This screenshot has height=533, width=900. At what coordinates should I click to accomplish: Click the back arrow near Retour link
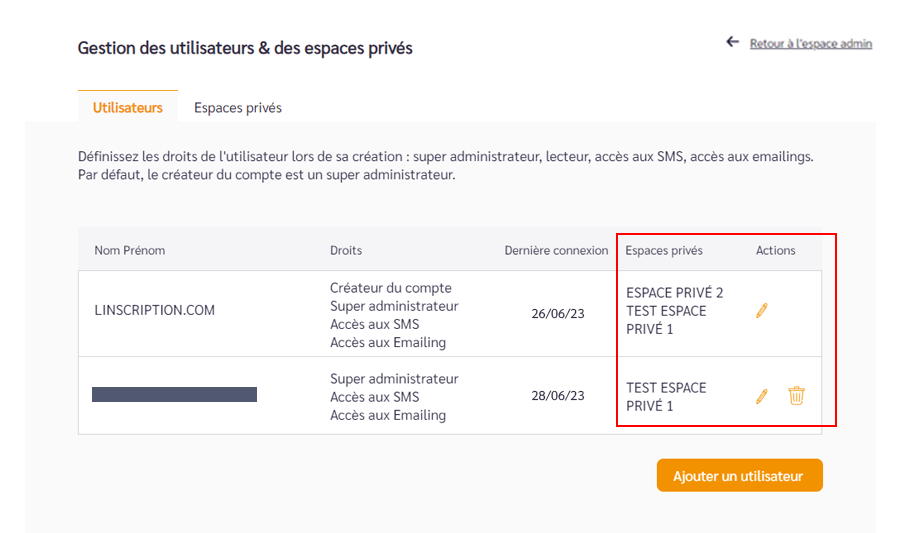click(x=732, y=42)
